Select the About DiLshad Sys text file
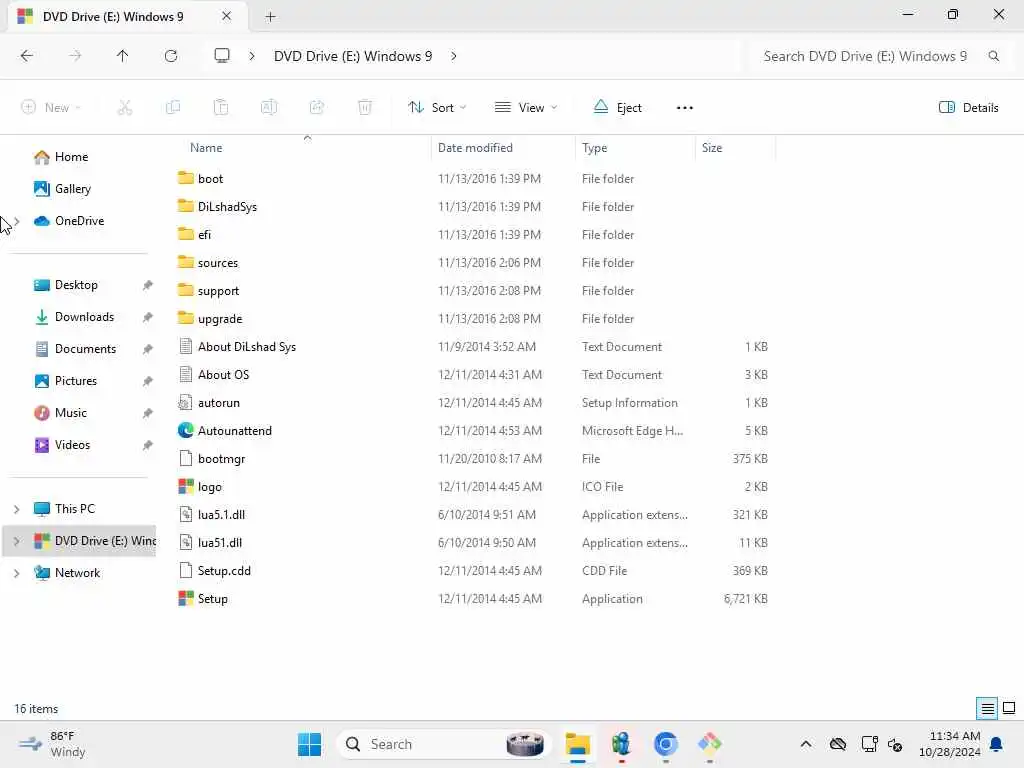The image size is (1024, 768). tap(236, 347)
